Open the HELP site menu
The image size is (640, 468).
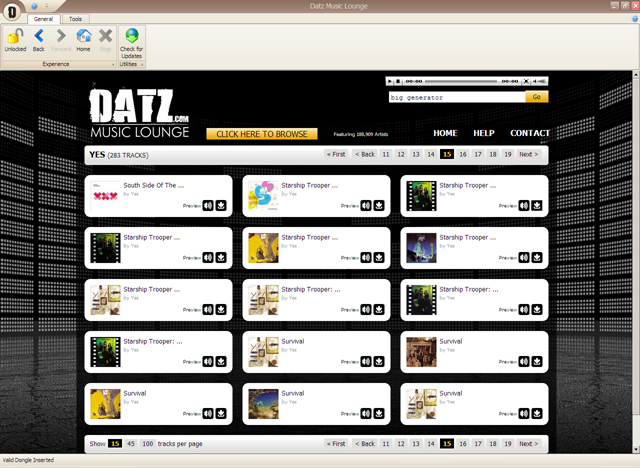coord(484,133)
